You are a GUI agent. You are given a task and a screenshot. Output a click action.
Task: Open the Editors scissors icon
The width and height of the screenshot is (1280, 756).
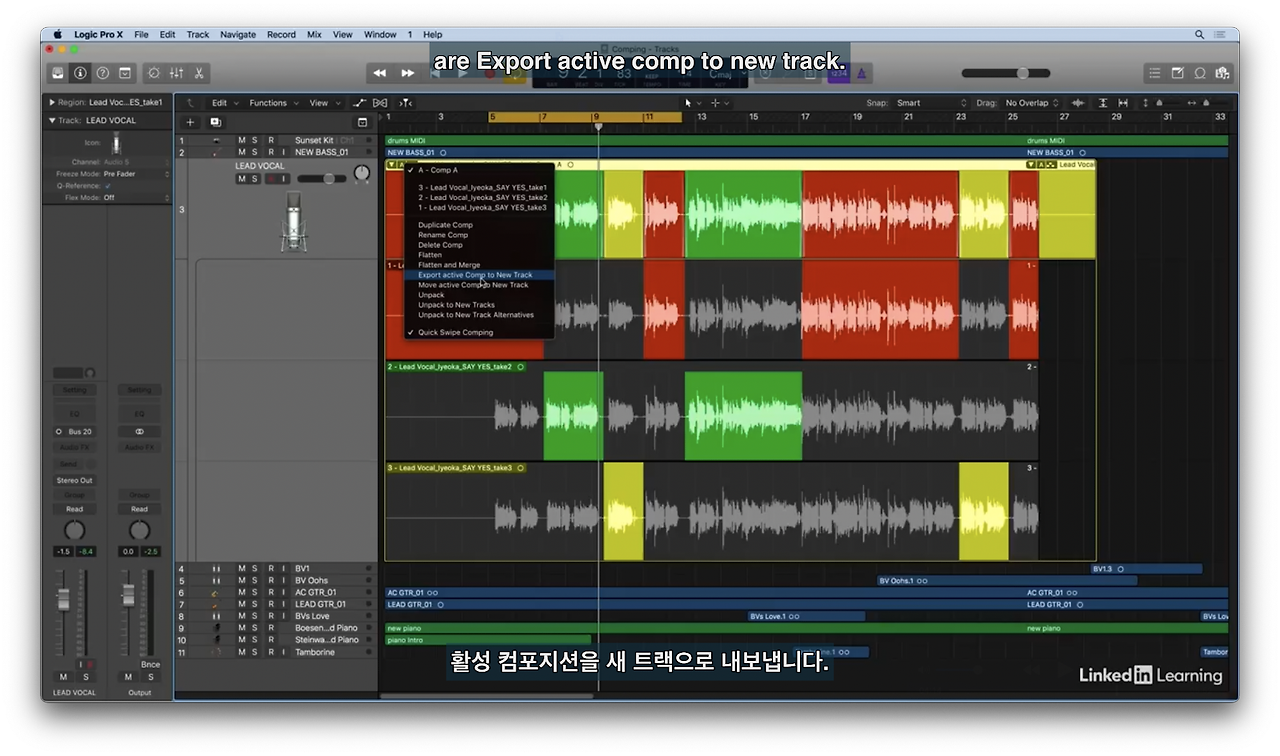pyautogui.click(x=199, y=73)
